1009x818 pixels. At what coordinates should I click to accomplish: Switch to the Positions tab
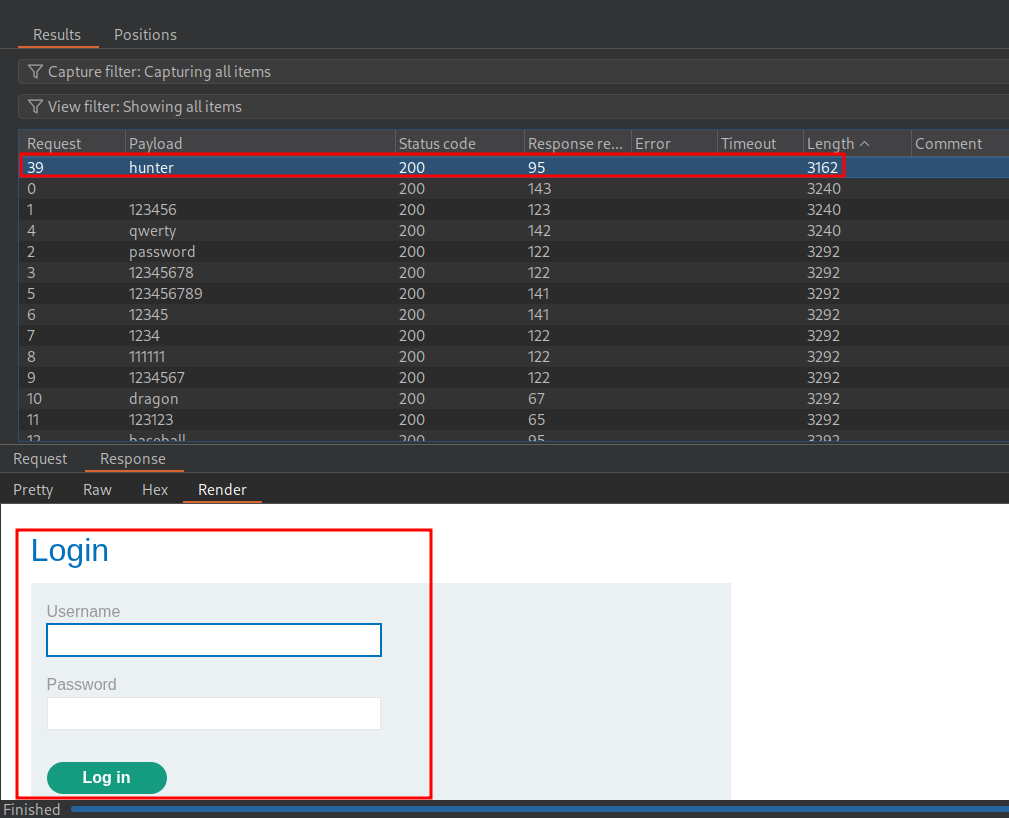click(x=145, y=35)
